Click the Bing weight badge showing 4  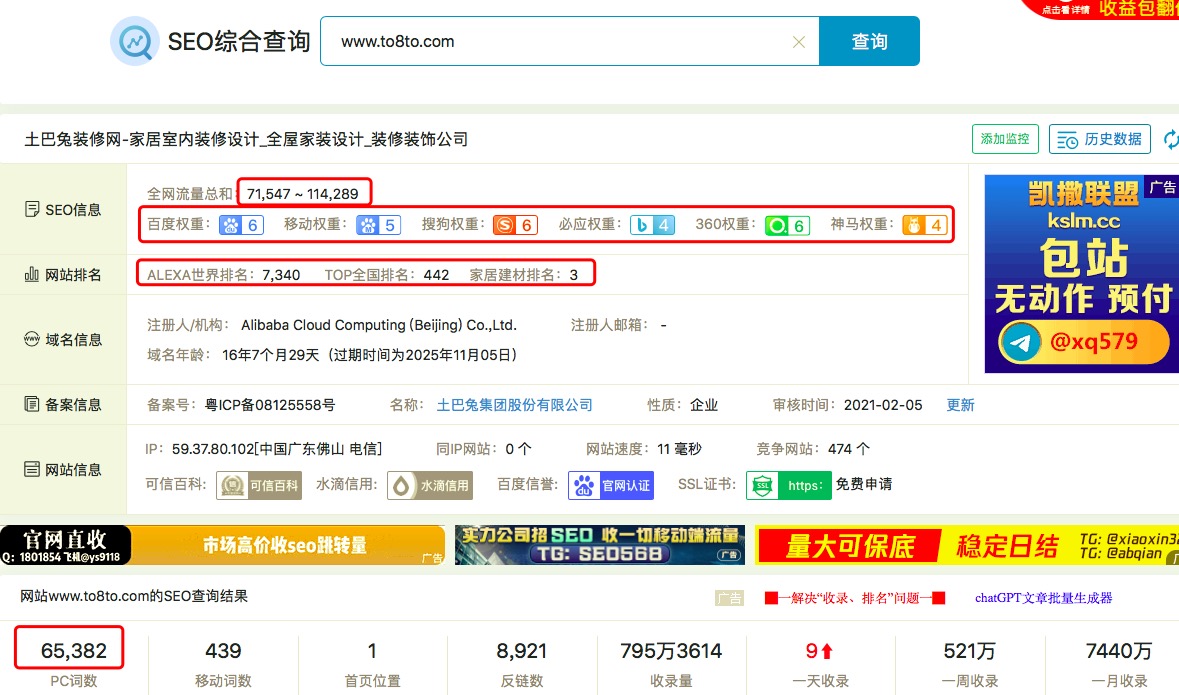point(652,225)
